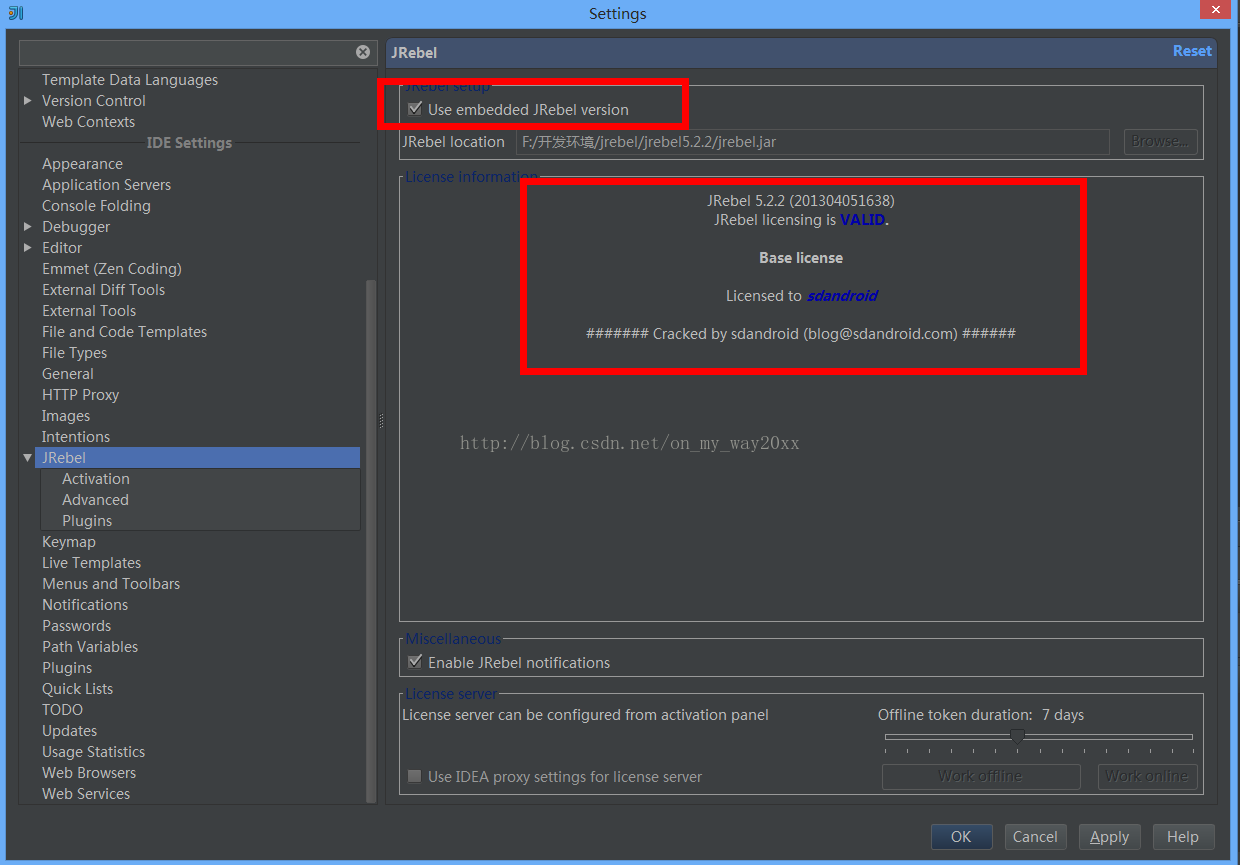Click the IntelliJ icon in the title bar
The width and height of the screenshot is (1240, 865).
[x=15, y=13]
